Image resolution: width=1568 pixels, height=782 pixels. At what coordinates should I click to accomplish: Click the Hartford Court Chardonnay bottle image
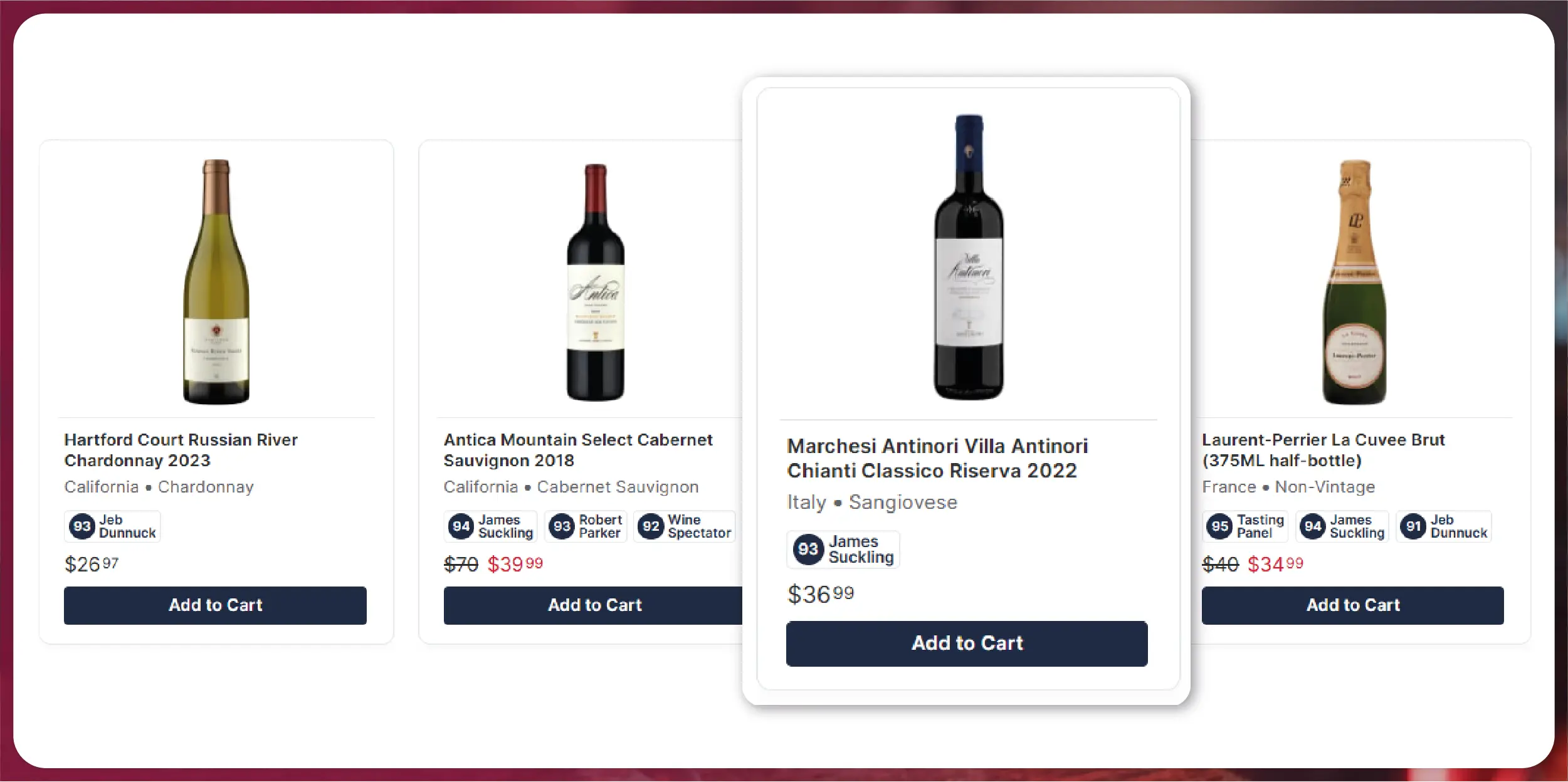(216, 282)
